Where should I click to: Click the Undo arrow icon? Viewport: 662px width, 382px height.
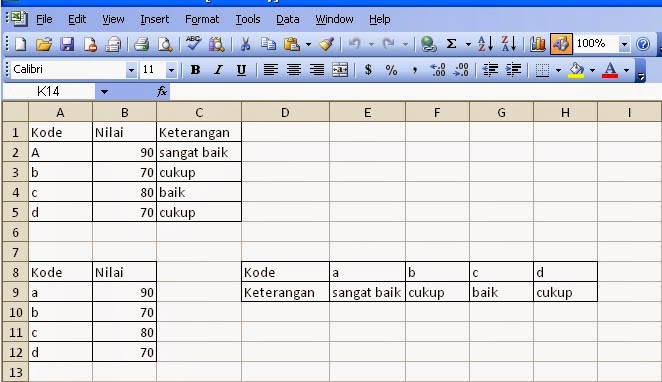tap(355, 44)
